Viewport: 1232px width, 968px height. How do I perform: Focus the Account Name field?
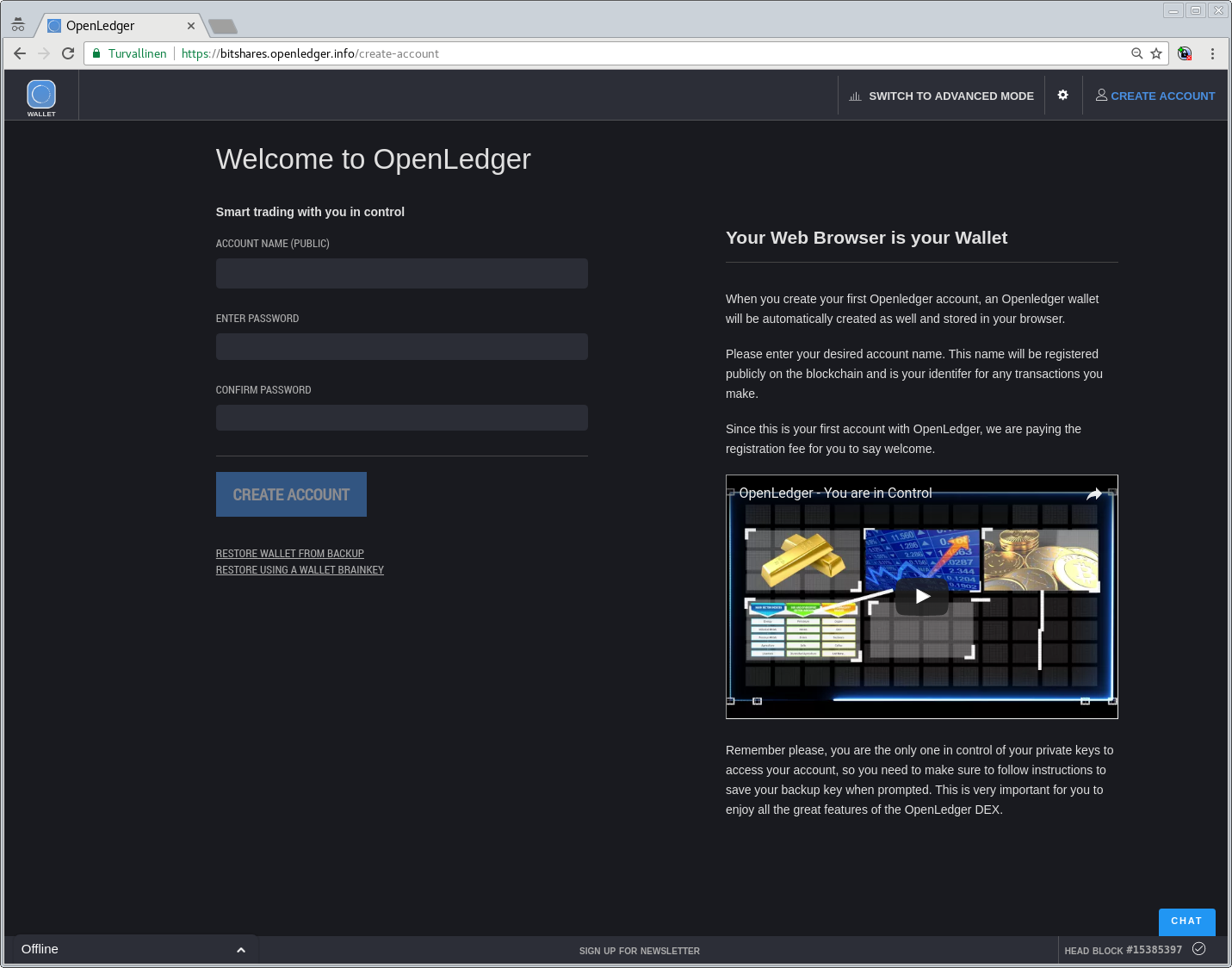(x=402, y=273)
